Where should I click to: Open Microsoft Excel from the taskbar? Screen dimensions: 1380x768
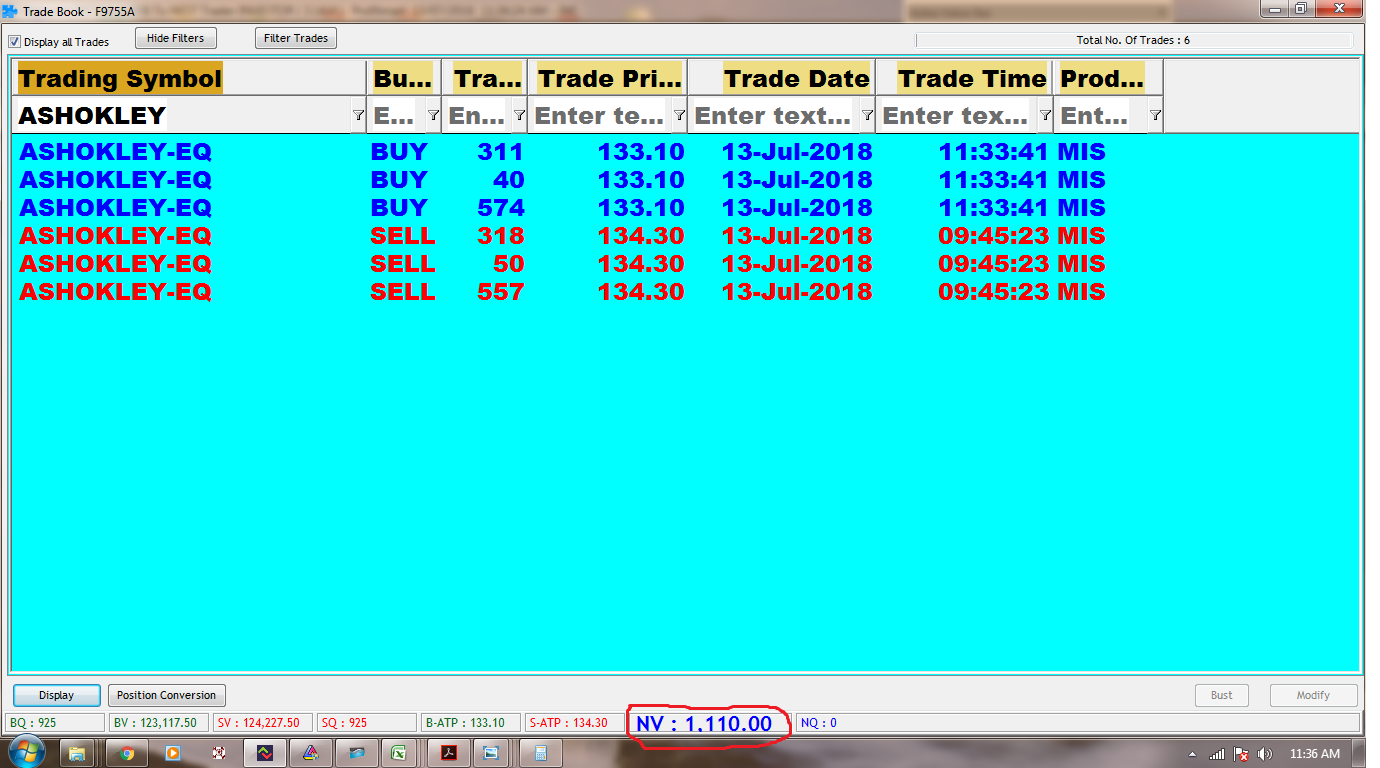(398, 753)
